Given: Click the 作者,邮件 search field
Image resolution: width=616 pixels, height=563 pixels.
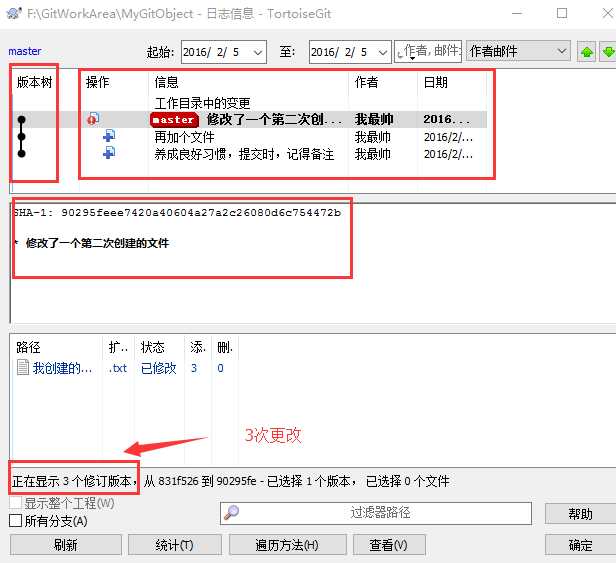Looking at the screenshot, I should coord(428,51).
